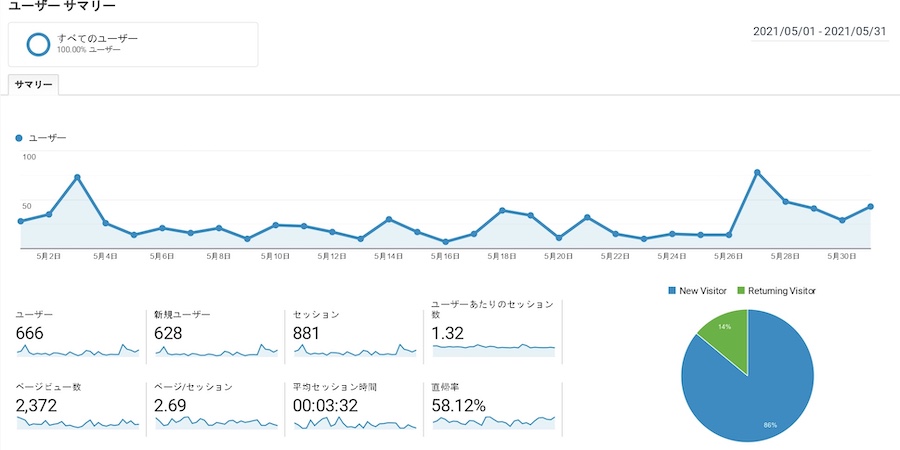This screenshot has width=900, height=450.
Task: Click the 直帰率 sparkline chart
Action: point(493,422)
